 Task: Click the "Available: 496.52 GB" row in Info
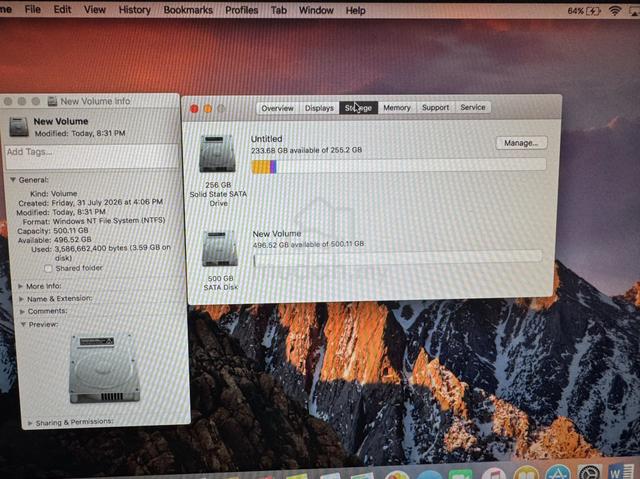tap(54, 240)
